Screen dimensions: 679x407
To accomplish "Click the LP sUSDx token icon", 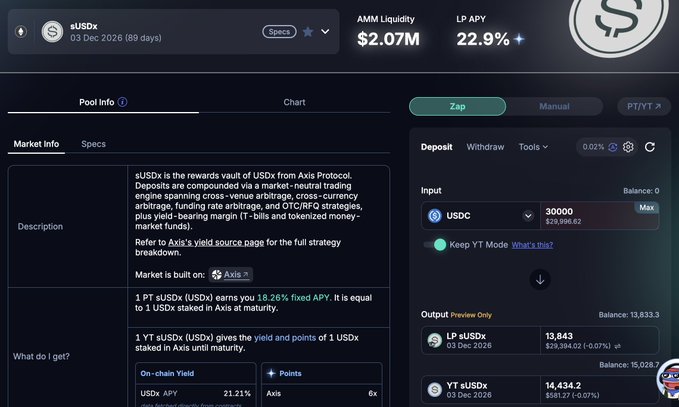I will pos(435,341).
